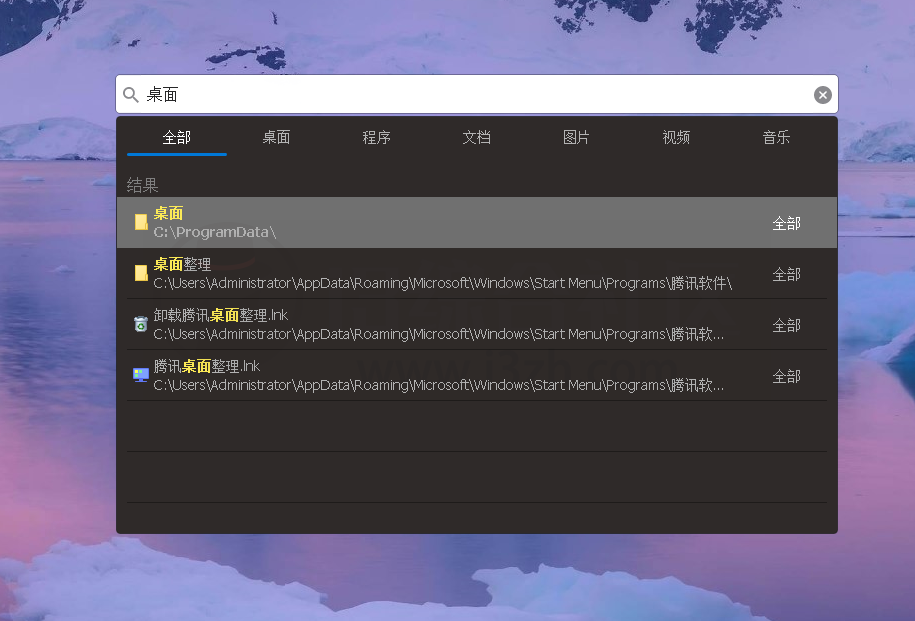Click the magnifier search icon
This screenshot has height=621, width=915.
pyautogui.click(x=131, y=95)
